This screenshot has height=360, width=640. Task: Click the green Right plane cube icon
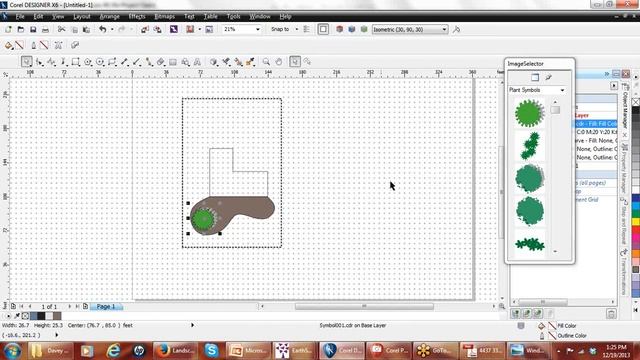(364, 29)
